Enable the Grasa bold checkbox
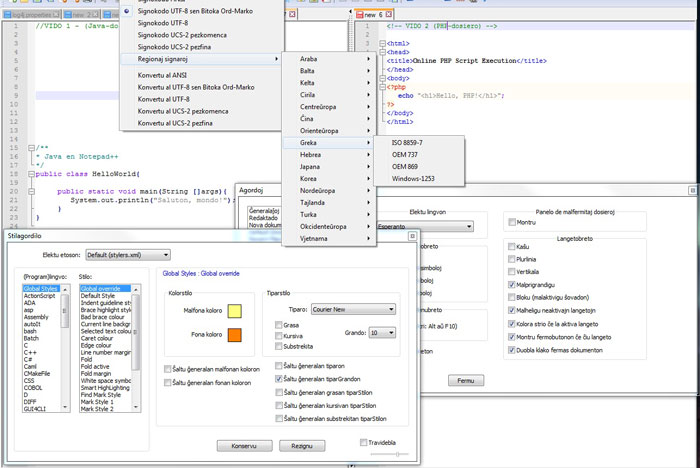The image size is (700, 468). [x=279, y=325]
